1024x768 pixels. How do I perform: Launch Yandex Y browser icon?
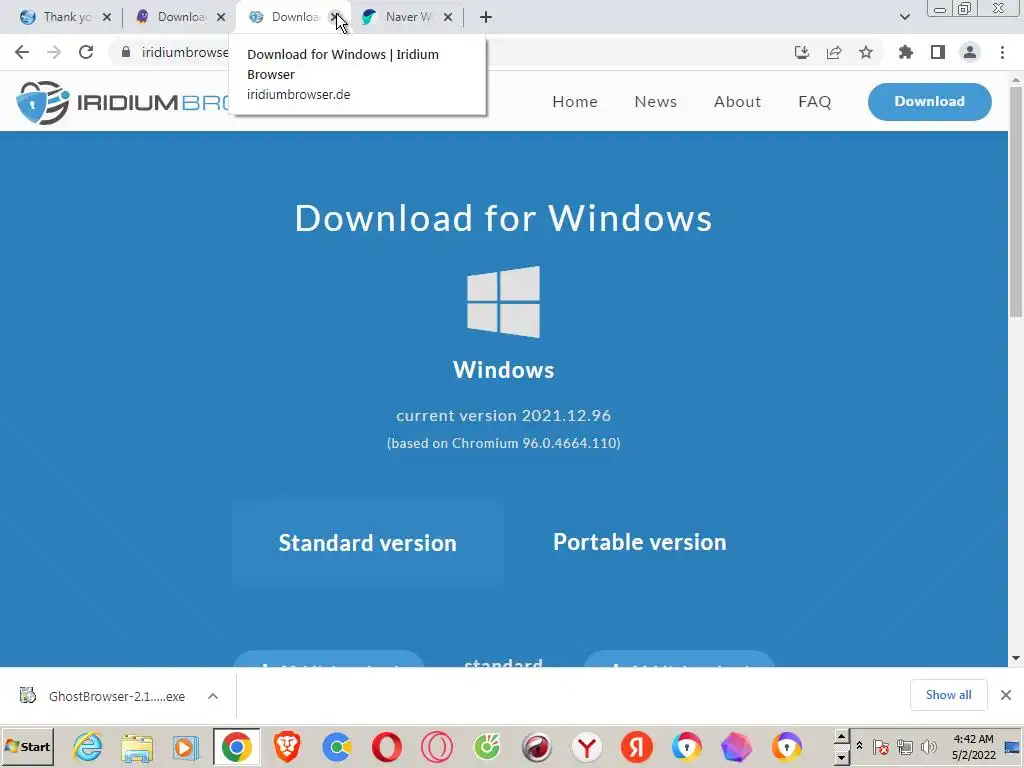coord(586,746)
